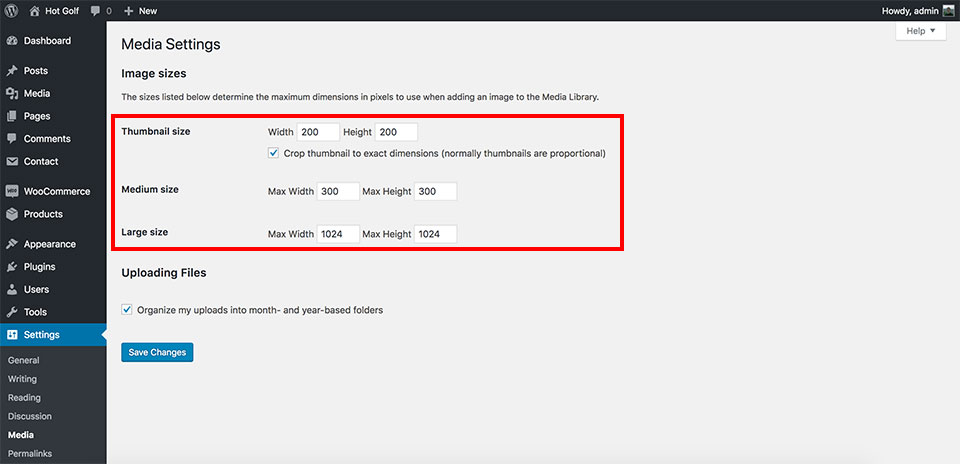Open the comments bubble icon in admin bar
The image size is (960, 464).
point(95,10)
